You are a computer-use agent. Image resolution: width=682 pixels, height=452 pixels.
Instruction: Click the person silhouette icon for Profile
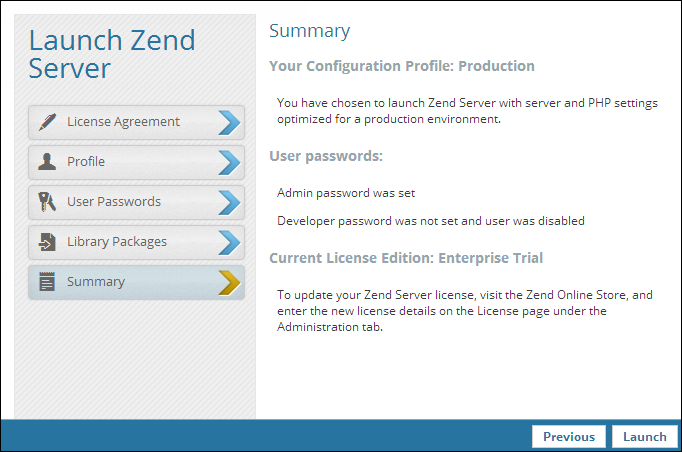click(x=47, y=161)
